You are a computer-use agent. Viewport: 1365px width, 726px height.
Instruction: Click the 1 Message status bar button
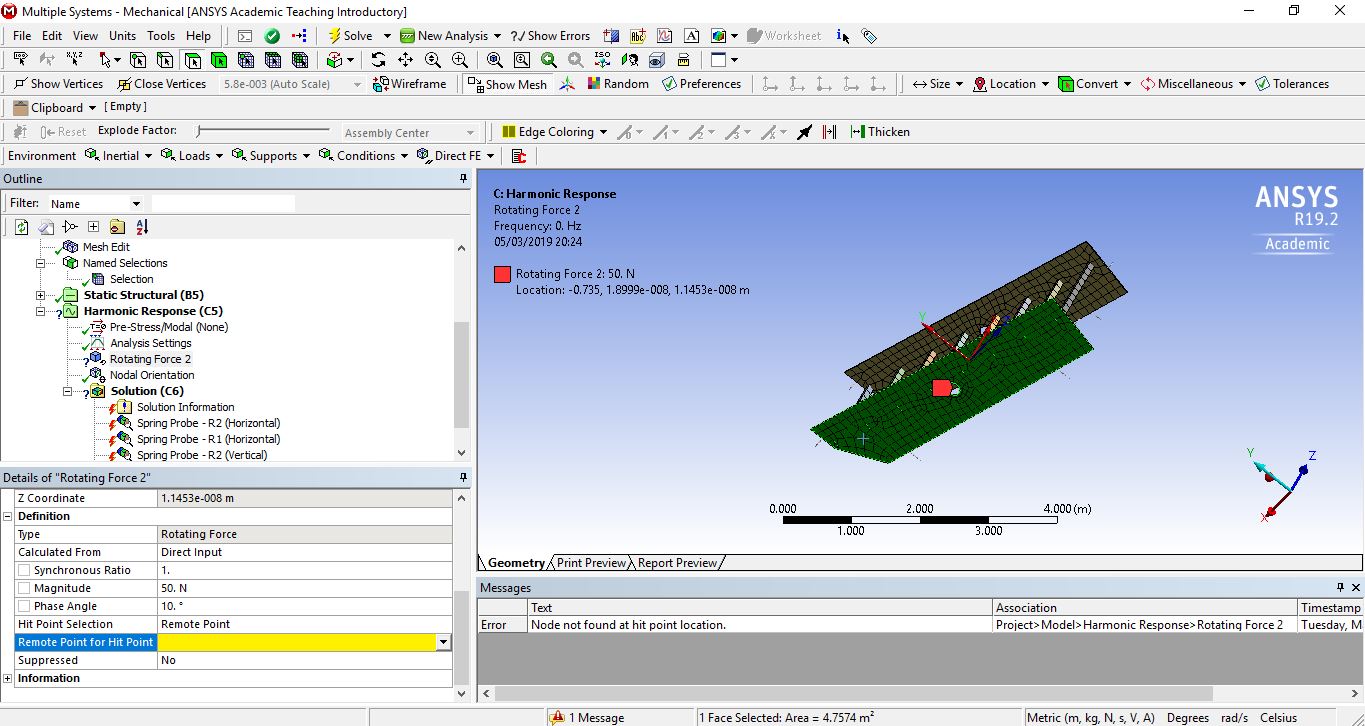click(589, 717)
